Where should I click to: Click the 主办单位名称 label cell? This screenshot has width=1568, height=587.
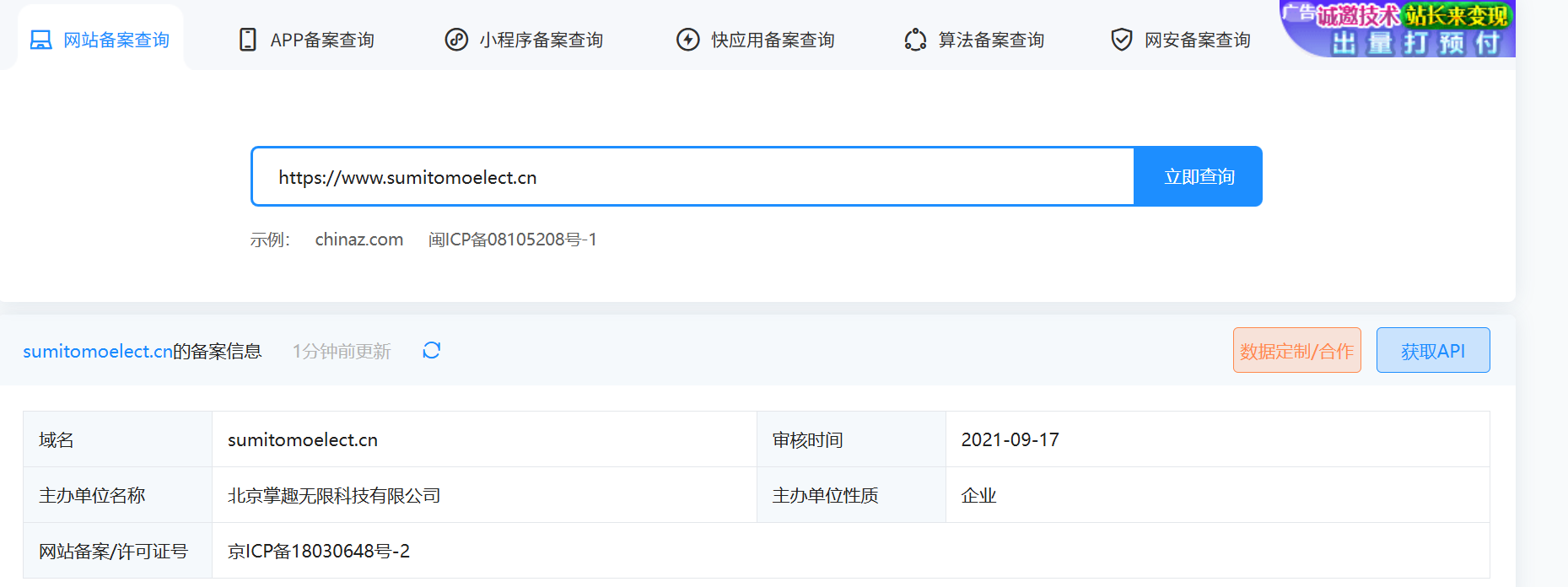click(x=117, y=495)
